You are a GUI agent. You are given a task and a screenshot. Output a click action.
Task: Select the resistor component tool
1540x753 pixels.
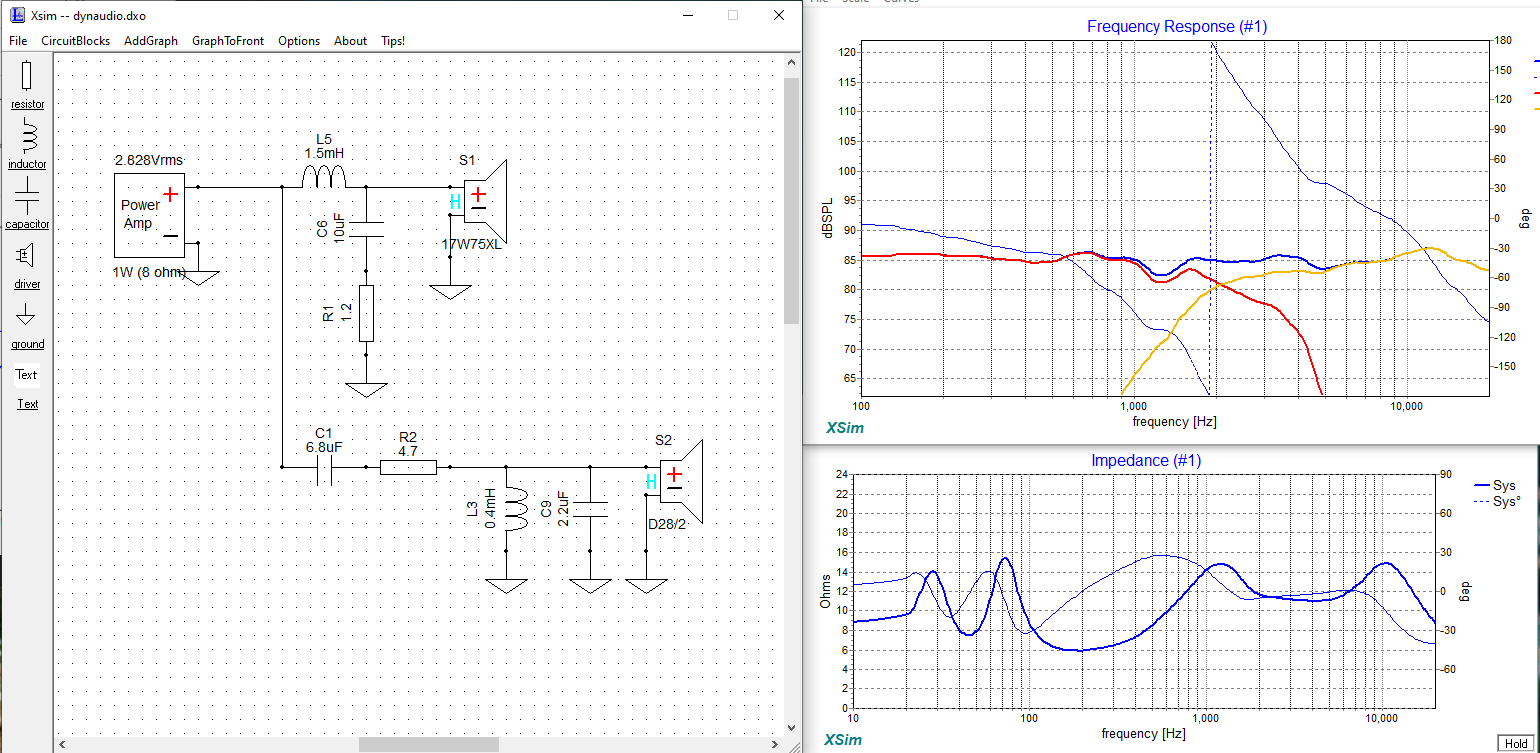pyautogui.click(x=27, y=84)
